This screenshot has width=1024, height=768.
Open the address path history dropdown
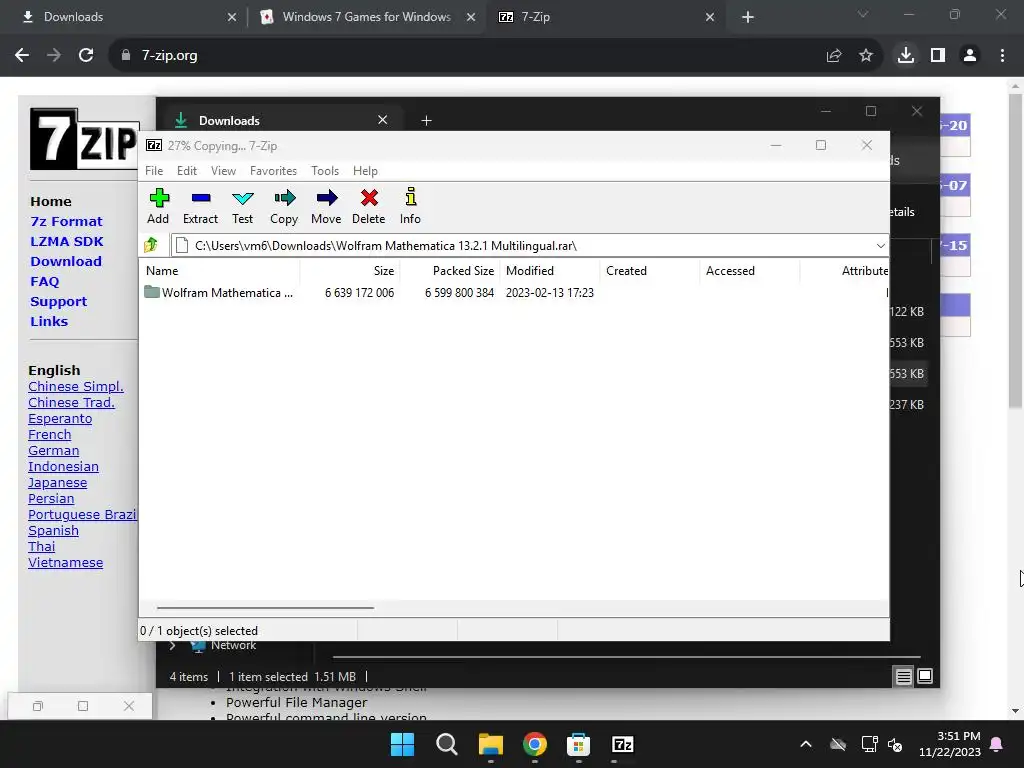[x=880, y=246]
